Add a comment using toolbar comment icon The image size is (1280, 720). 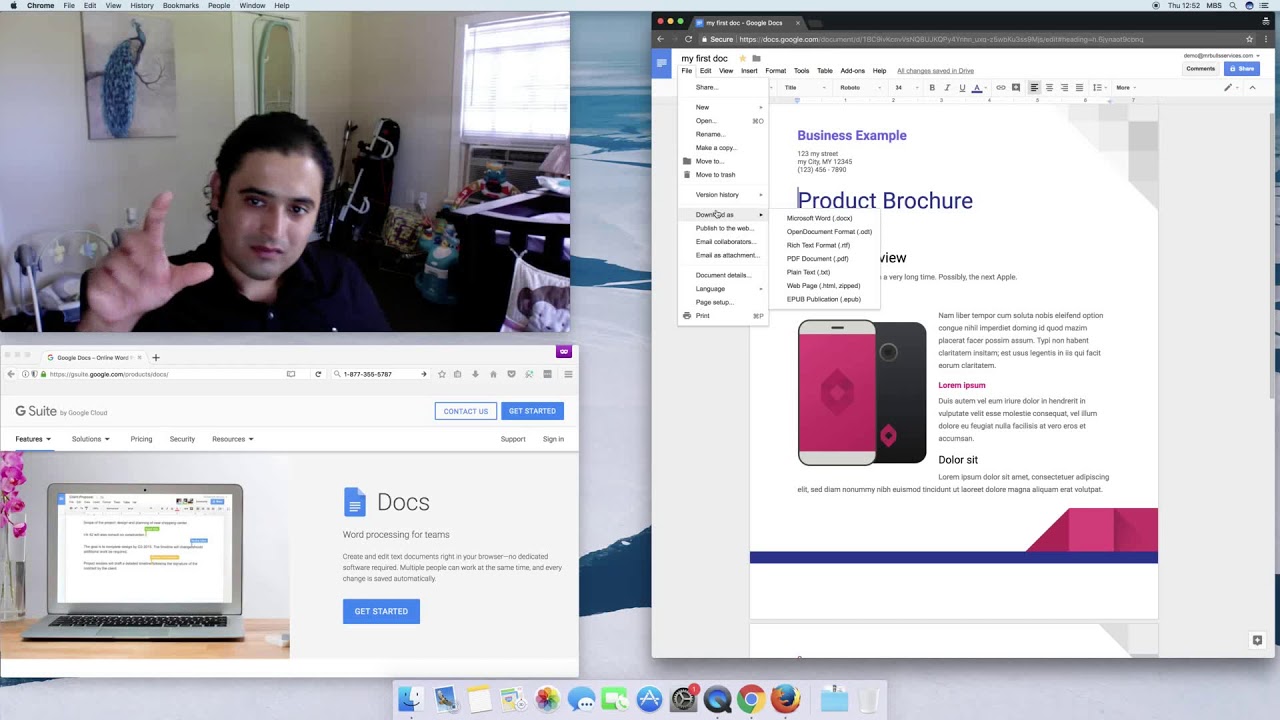[x=1016, y=88]
